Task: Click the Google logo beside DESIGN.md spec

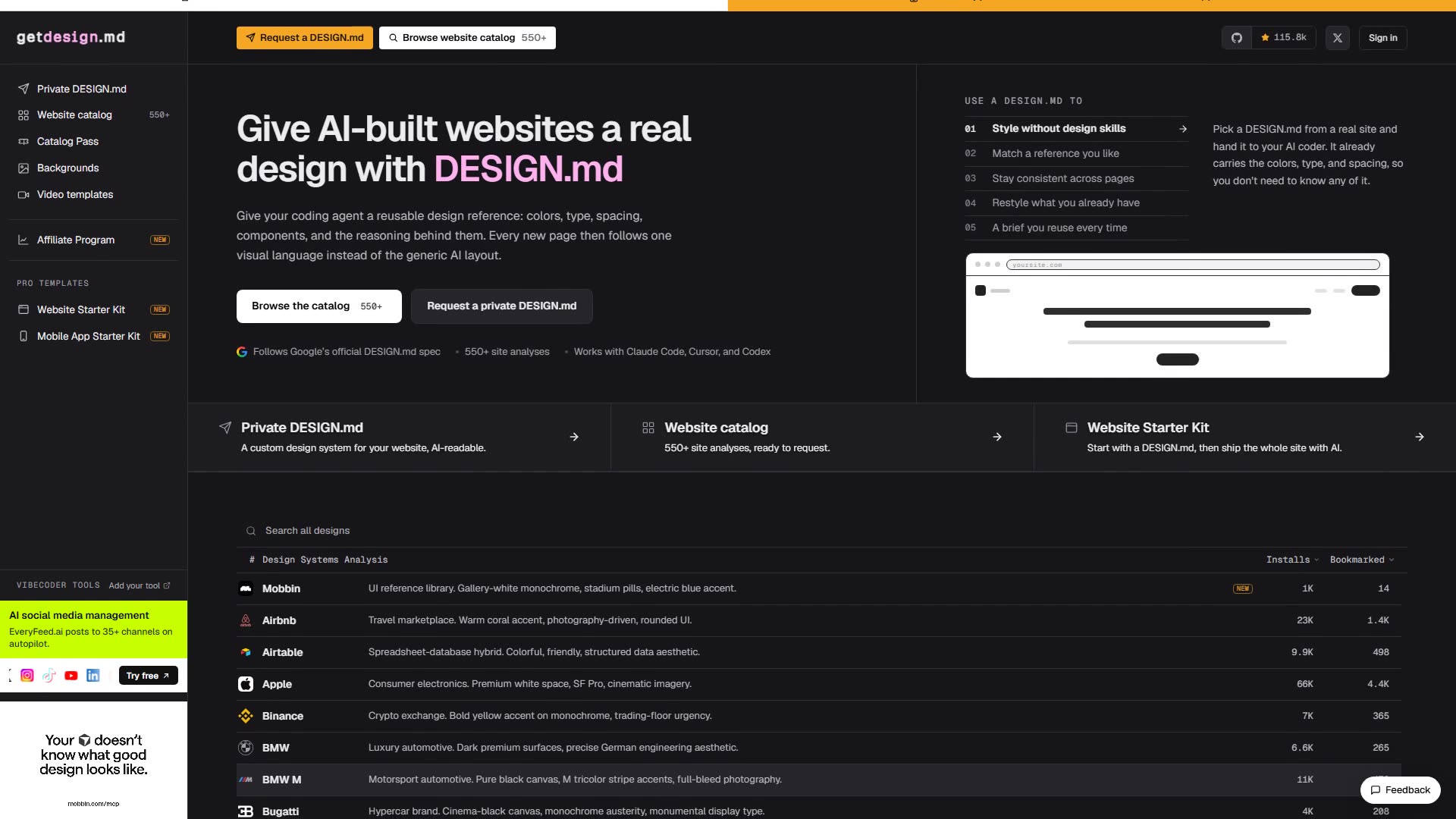Action: click(x=242, y=352)
